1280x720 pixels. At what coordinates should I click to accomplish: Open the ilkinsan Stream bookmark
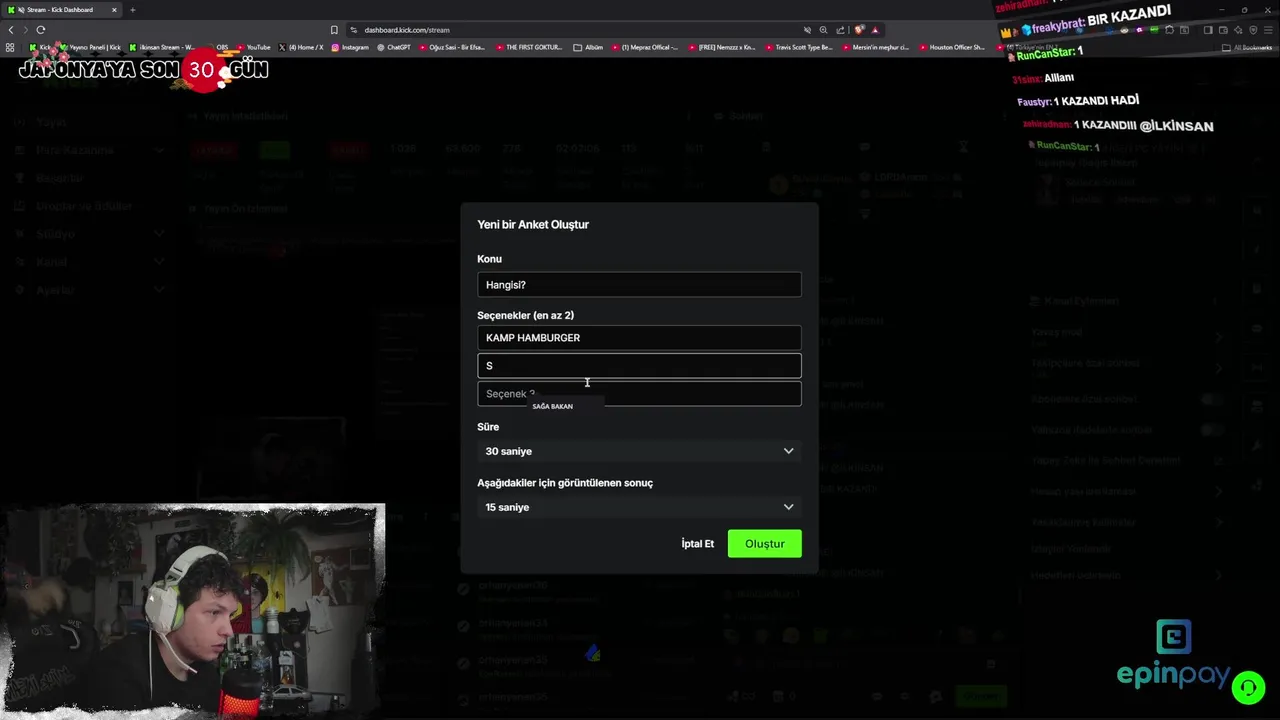pyautogui.click(x=162, y=47)
